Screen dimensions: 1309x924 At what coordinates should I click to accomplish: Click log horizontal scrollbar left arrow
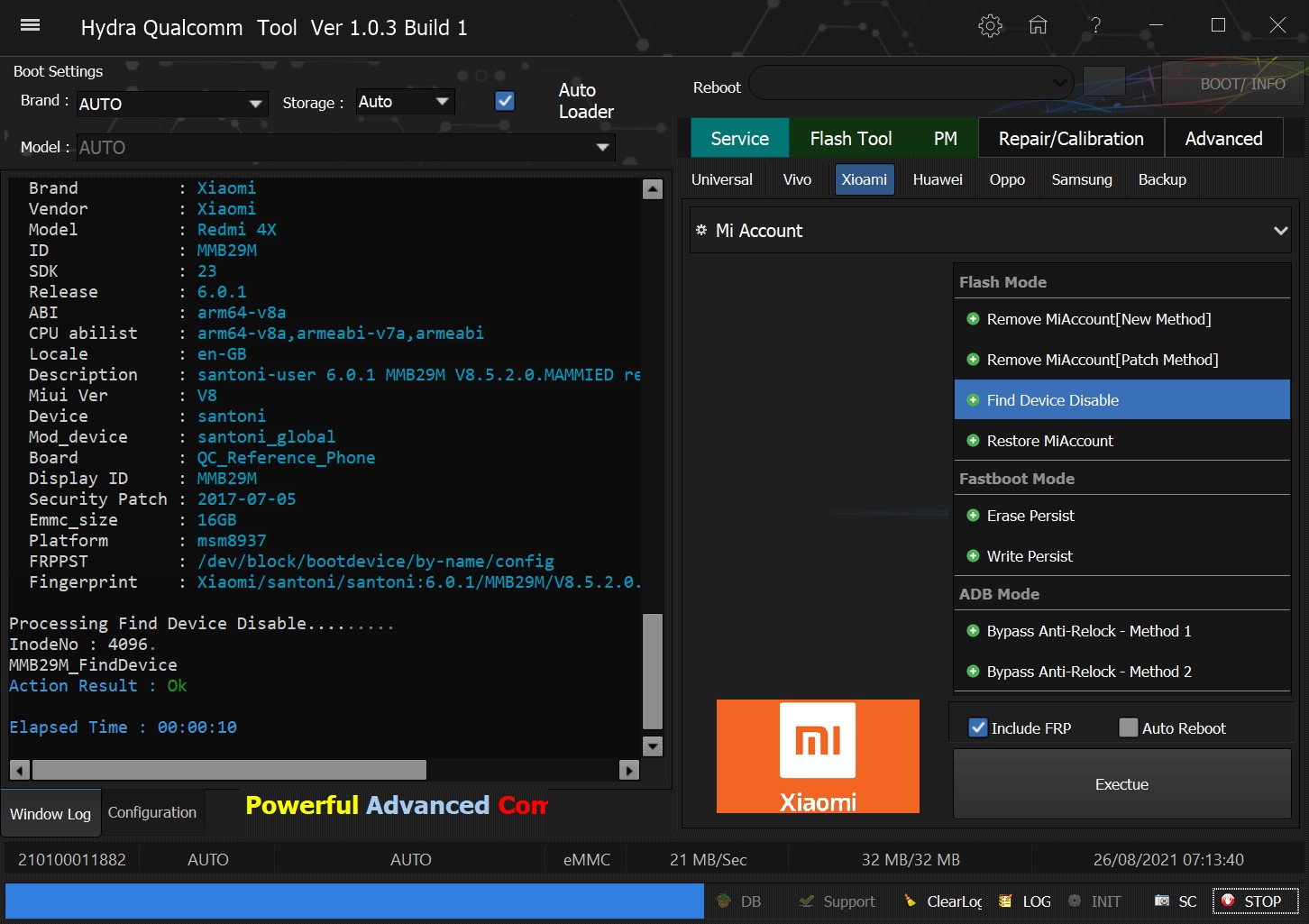pos(19,770)
